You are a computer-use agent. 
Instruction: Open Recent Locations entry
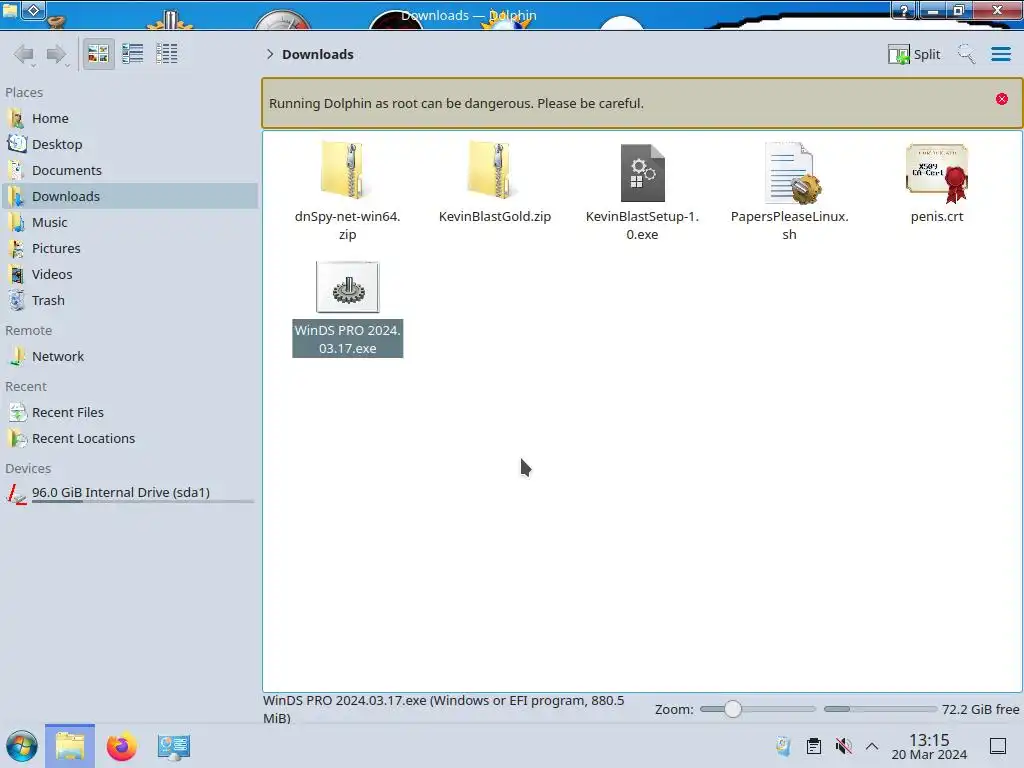pyautogui.click(x=129, y=439)
